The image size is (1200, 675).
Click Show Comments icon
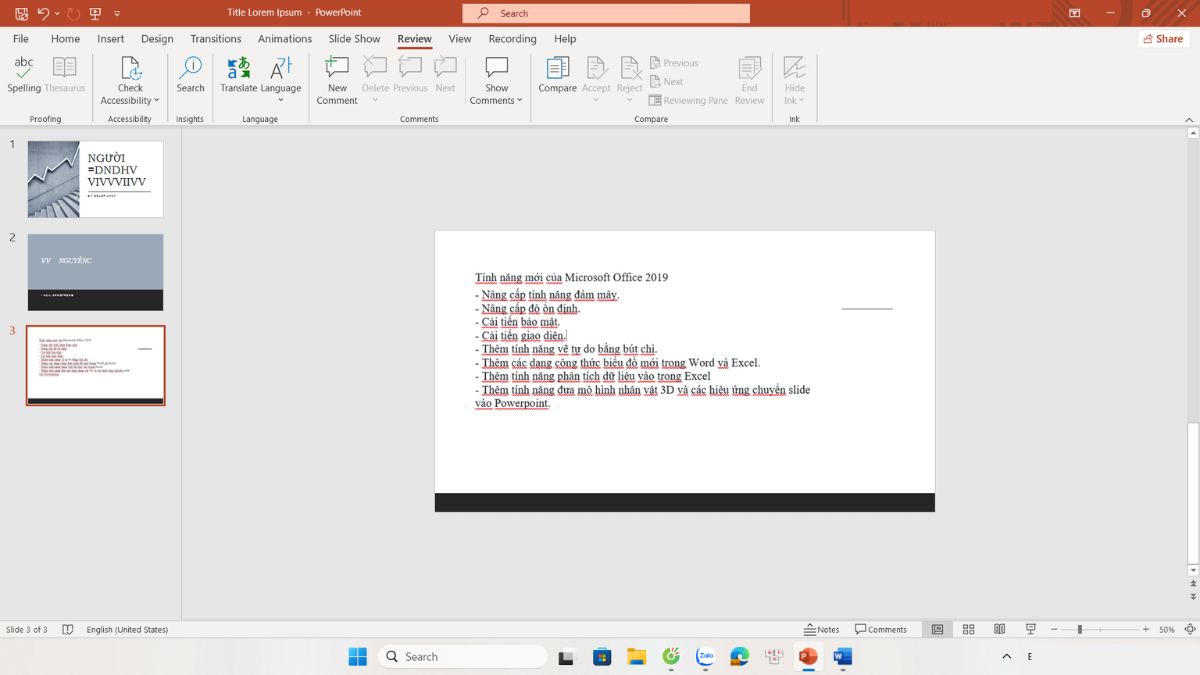point(497,68)
